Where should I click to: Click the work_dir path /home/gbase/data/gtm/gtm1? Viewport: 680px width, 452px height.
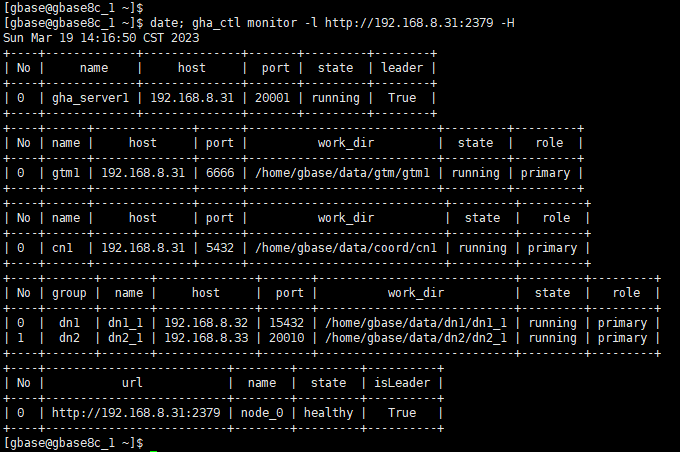click(343, 173)
